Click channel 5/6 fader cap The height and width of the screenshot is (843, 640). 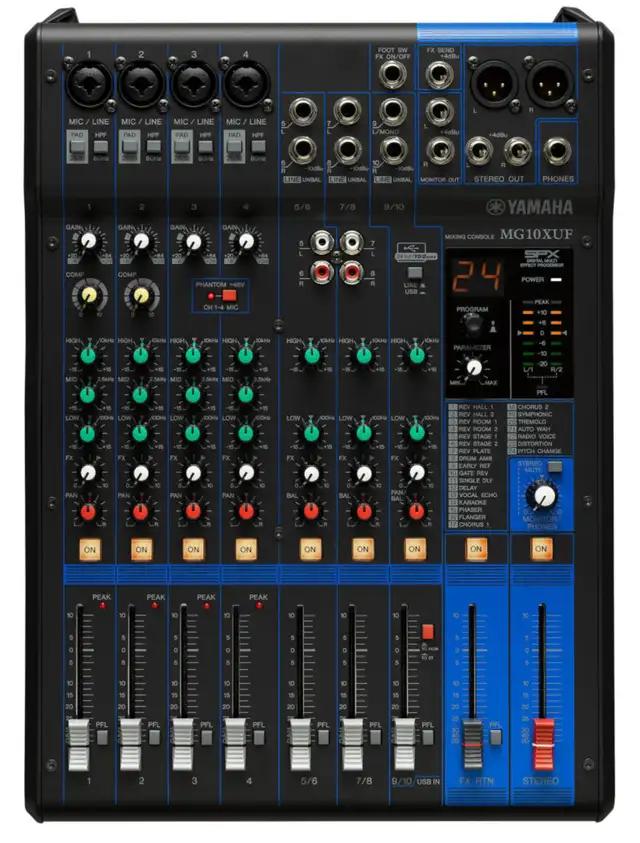(300, 744)
